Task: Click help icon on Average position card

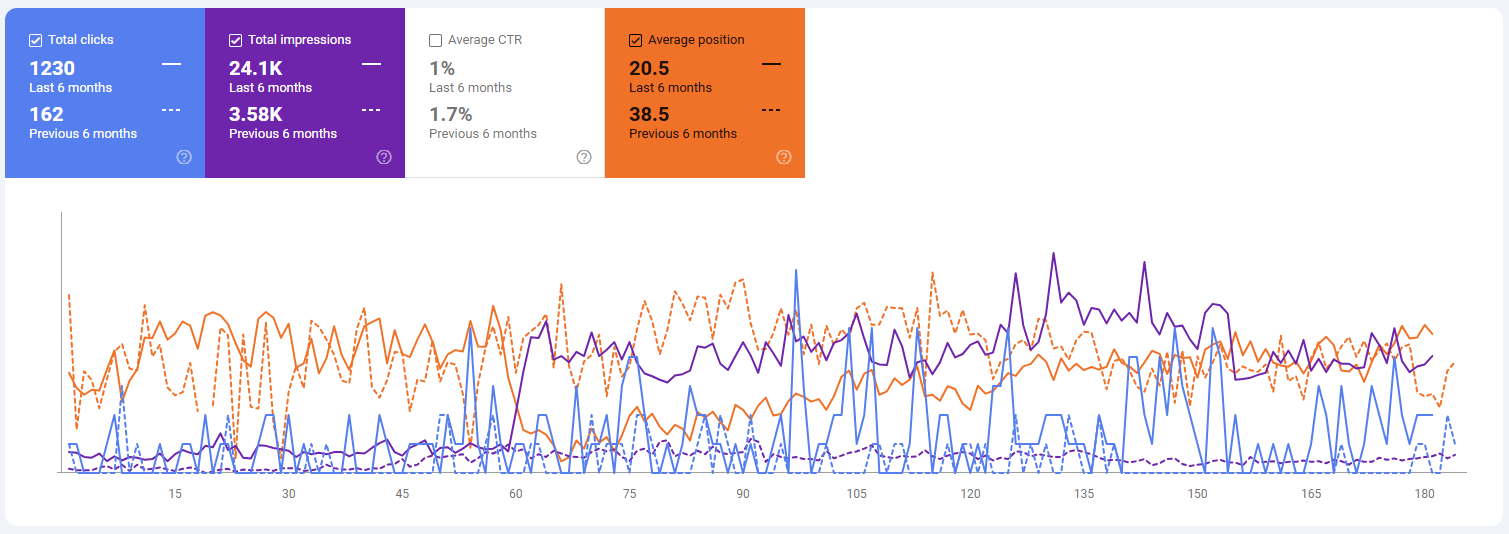Action: [x=784, y=157]
